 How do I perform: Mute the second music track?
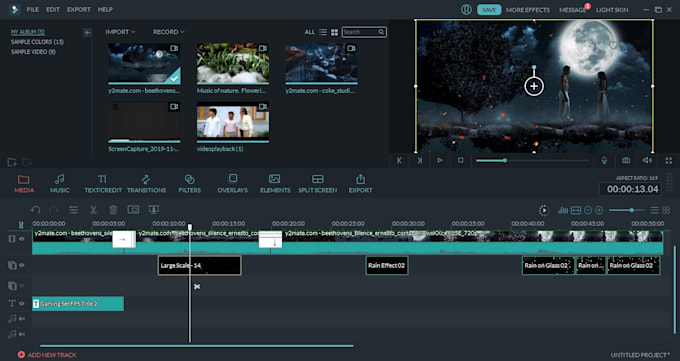click(x=22, y=334)
